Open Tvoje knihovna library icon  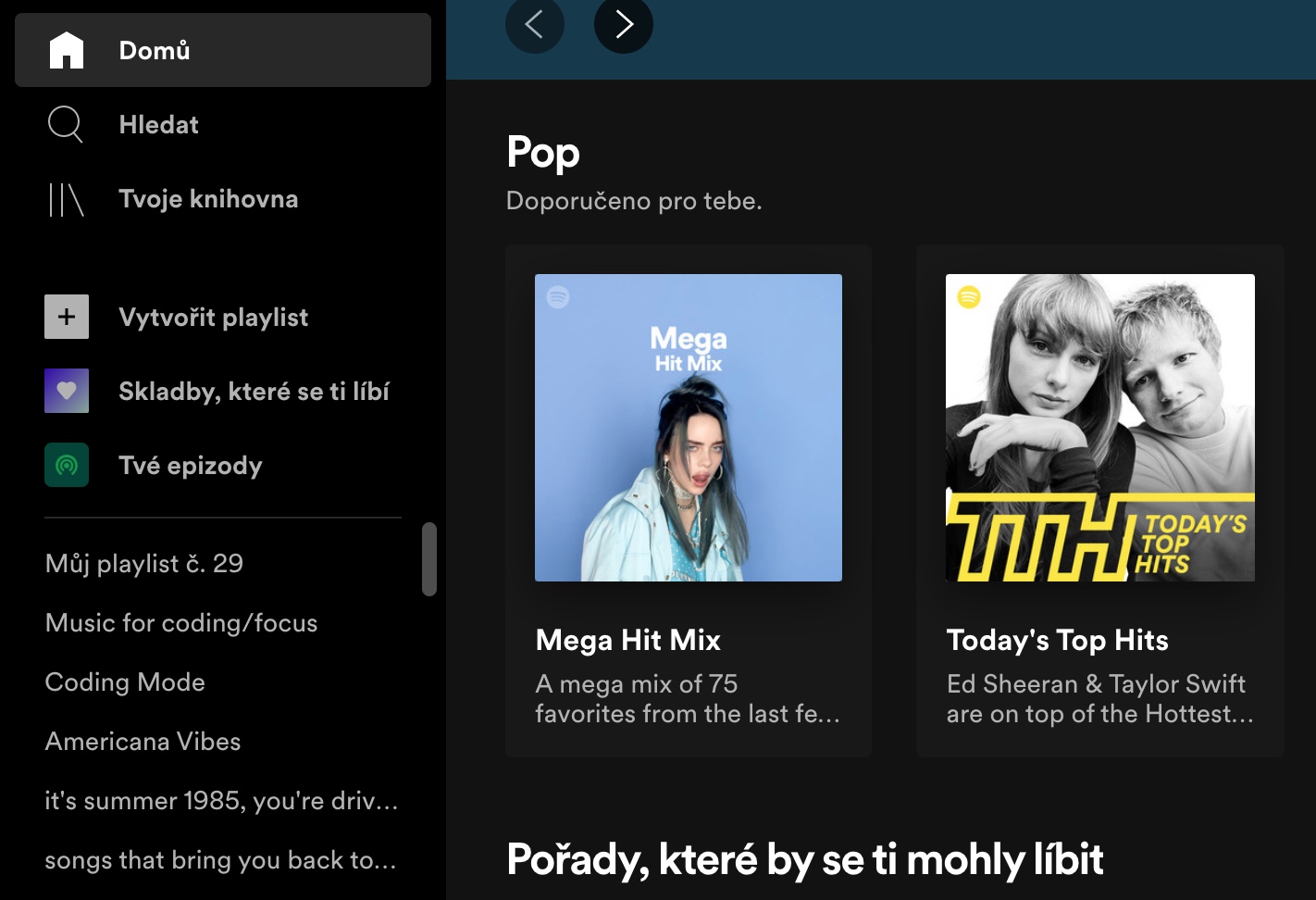pyautogui.click(x=66, y=199)
